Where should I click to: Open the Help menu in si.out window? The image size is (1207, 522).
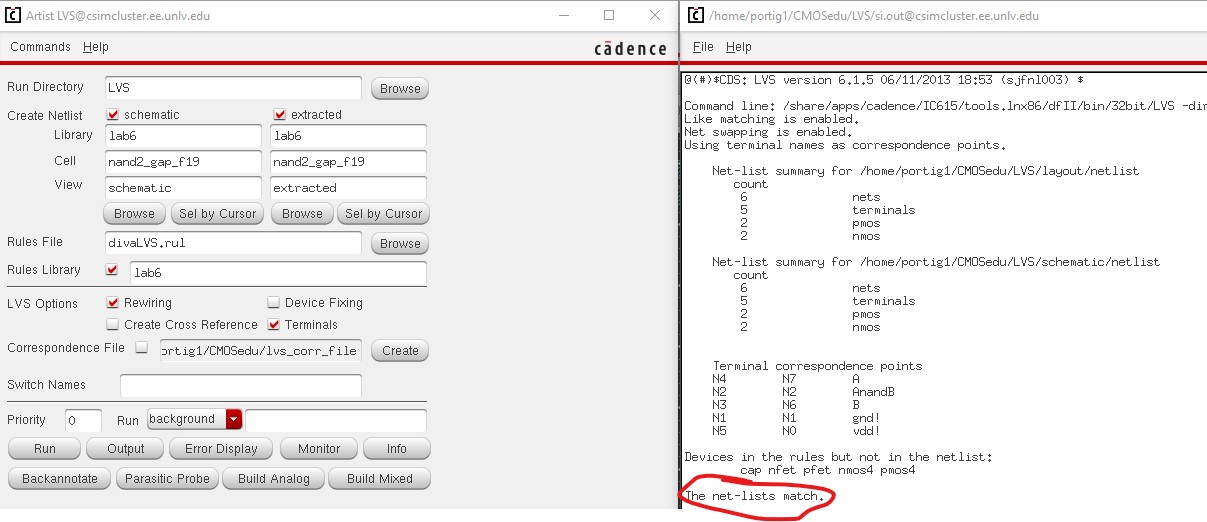coord(738,47)
